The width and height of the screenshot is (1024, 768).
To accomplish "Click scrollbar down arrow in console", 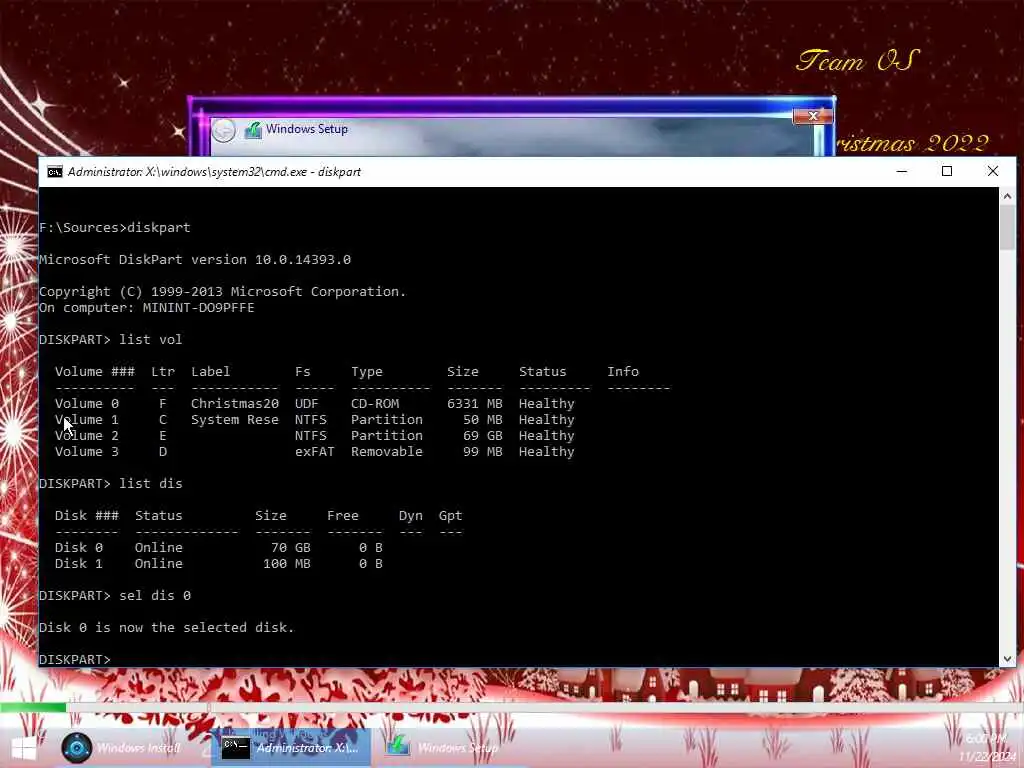I will click(1007, 659).
